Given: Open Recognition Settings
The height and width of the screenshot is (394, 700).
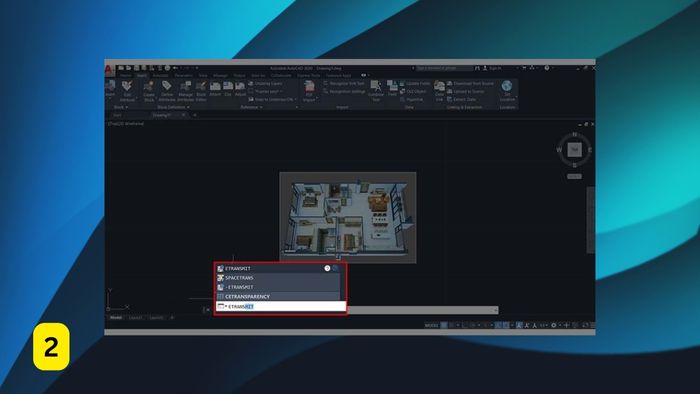Looking at the screenshot, I should [x=344, y=91].
